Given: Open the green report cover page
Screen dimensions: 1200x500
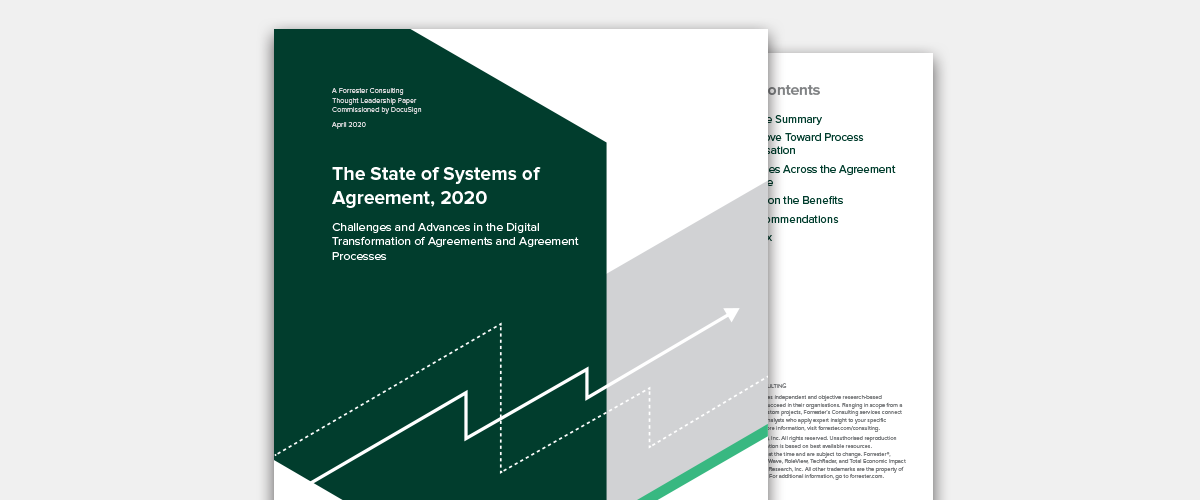Looking at the screenshot, I should 520,264.
